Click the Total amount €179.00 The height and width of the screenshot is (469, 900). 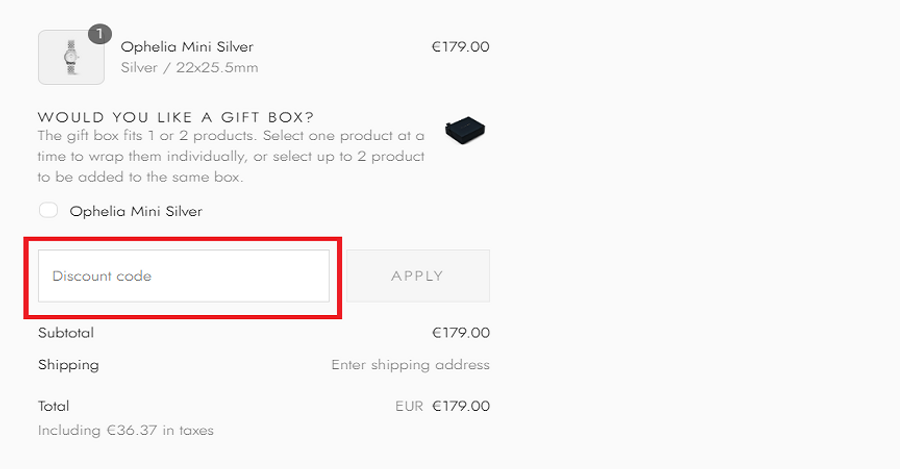461,406
